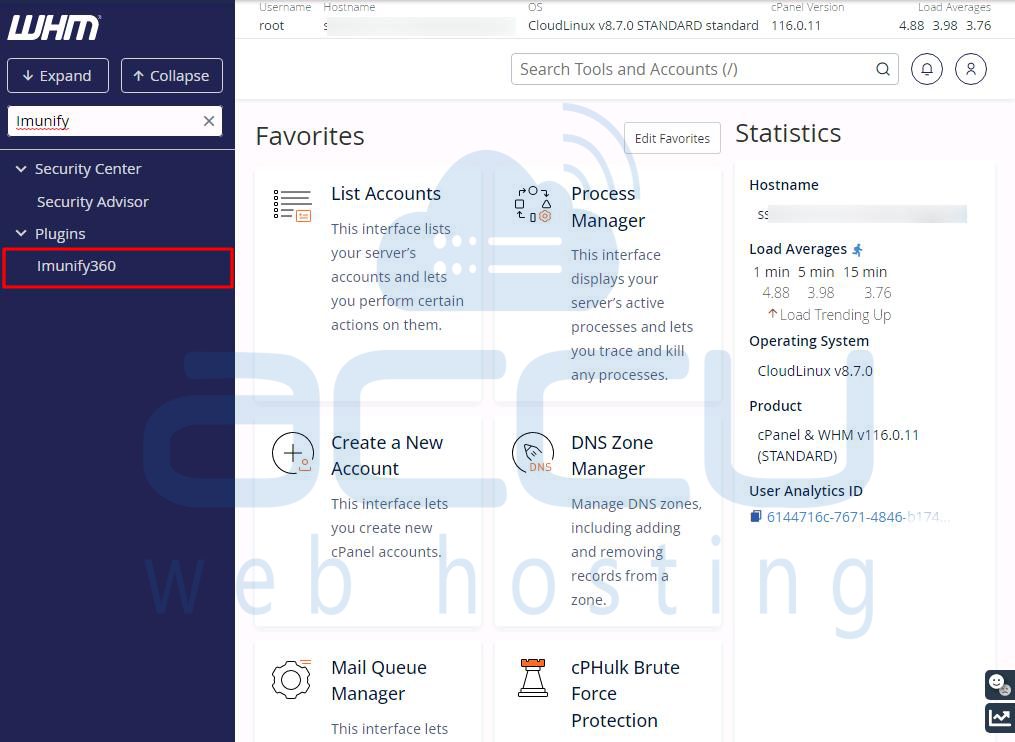Clear the sidebar search with the X
Viewport: 1015px width, 742px height.
point(208,120)
